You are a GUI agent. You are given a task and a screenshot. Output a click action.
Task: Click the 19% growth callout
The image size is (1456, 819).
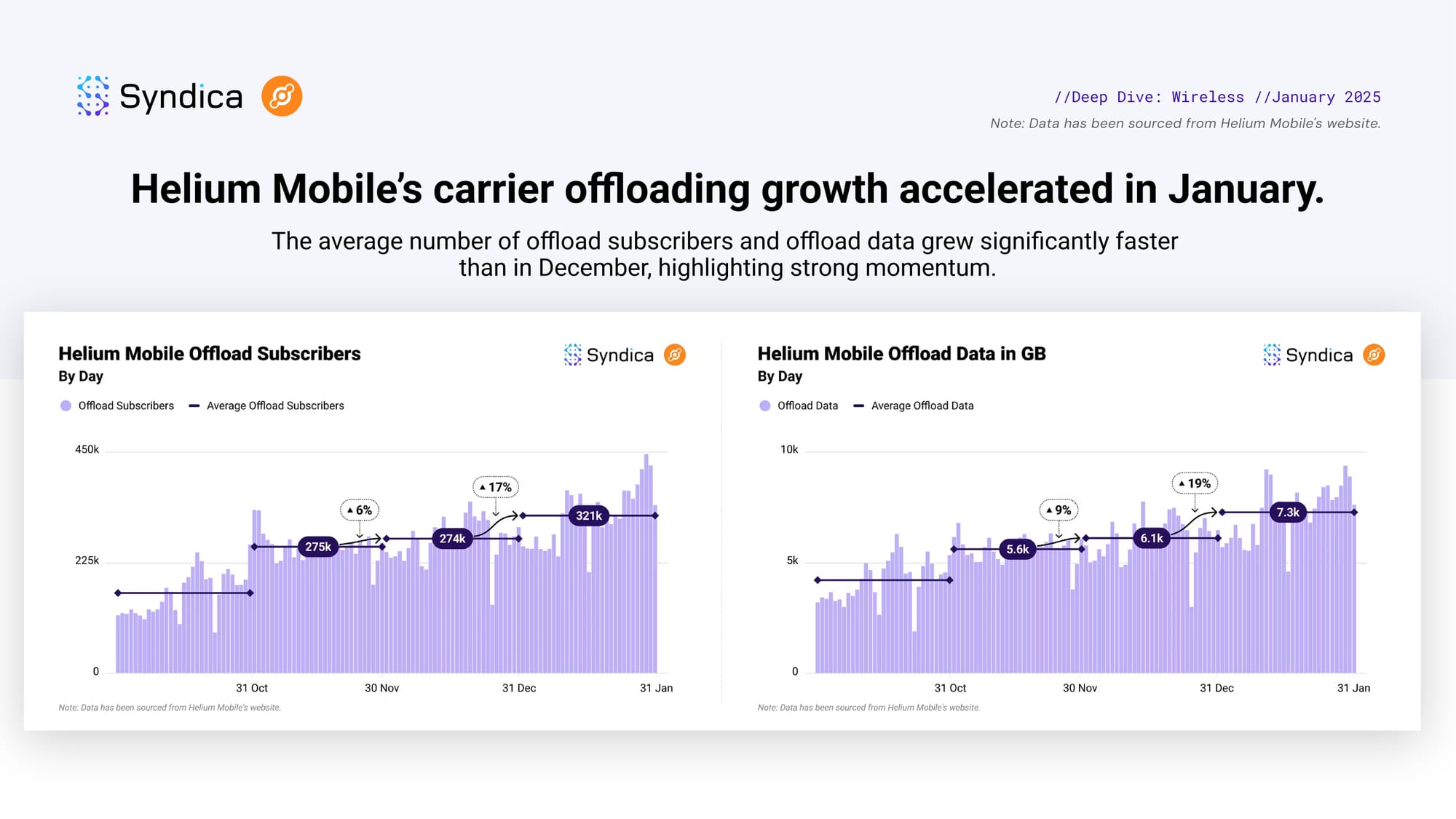pyautogui.click(x=1195, y=483)
